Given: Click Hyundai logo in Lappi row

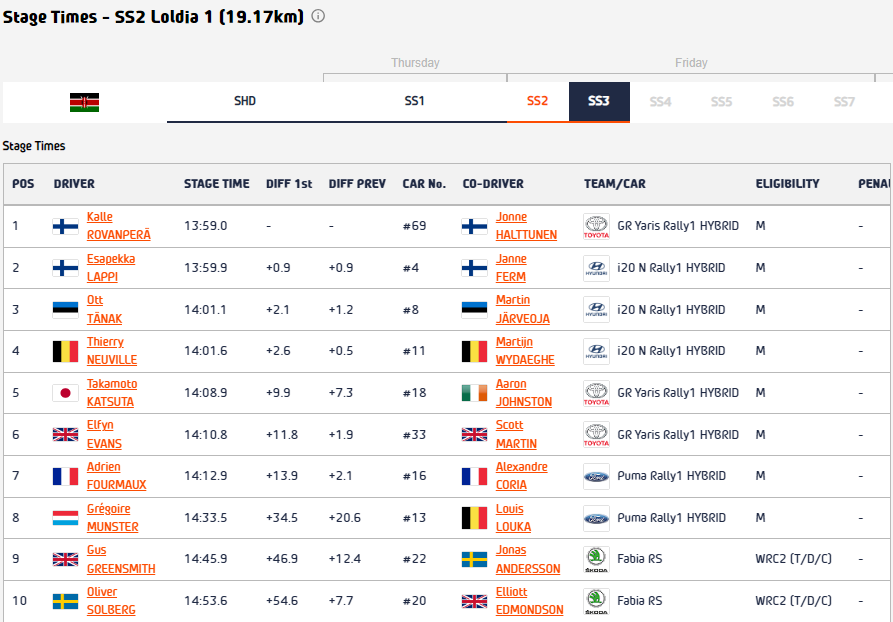Looking at the screenshot, I should [x=596, y=268].
